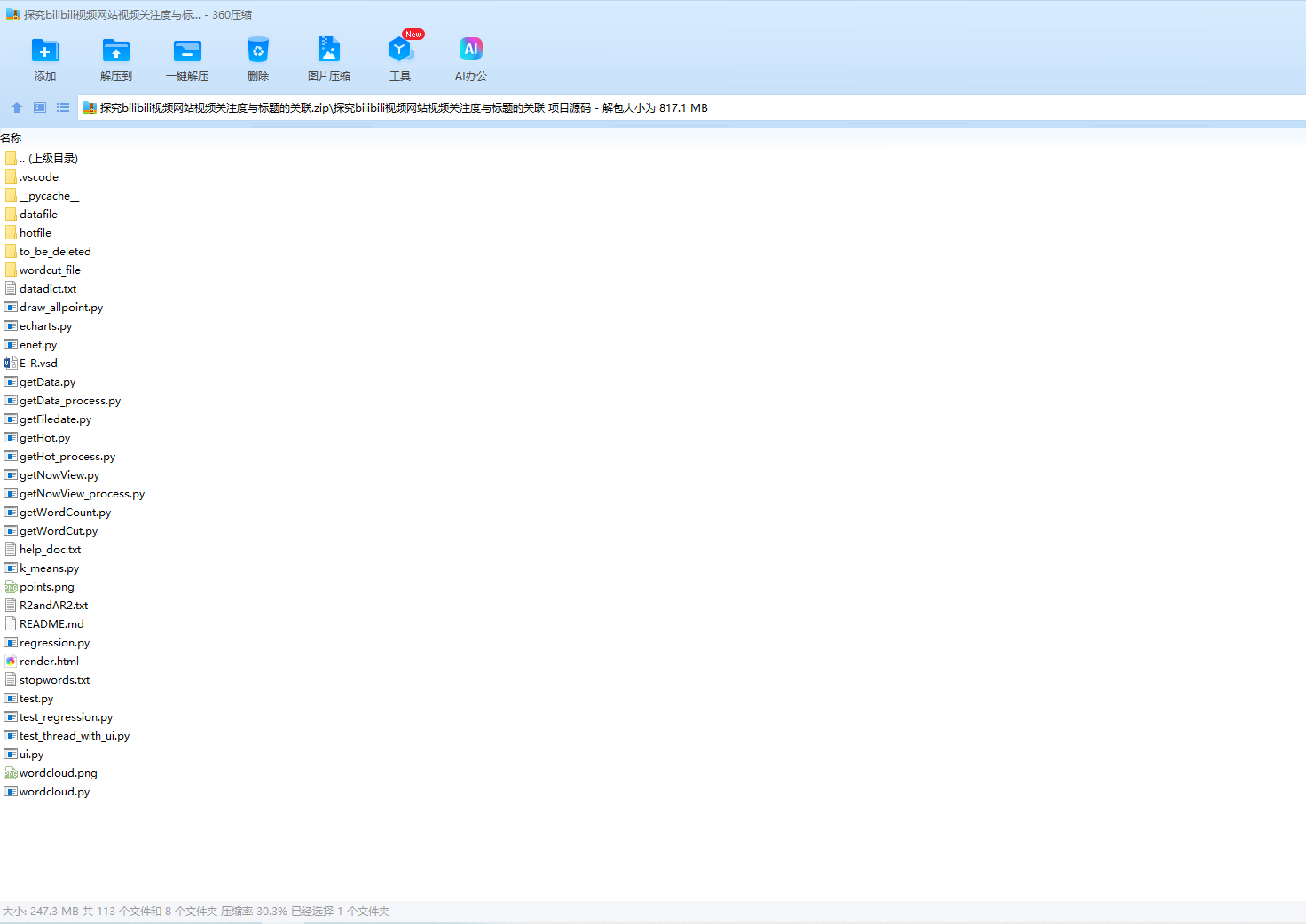Select the datafile folder
1306x924 pixels.
(38, 215)
